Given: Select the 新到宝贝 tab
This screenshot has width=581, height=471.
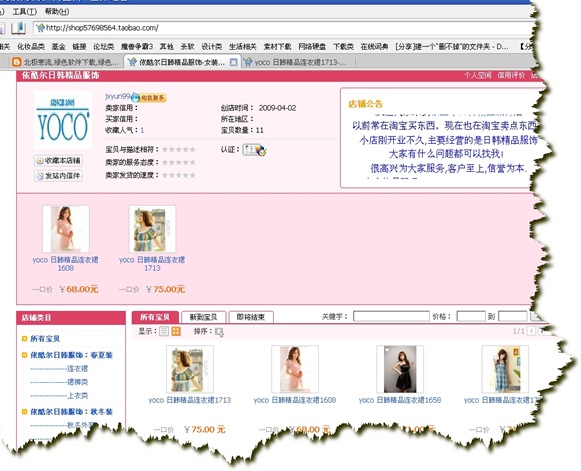Looking at the screenshot, I should coord(203,317).
